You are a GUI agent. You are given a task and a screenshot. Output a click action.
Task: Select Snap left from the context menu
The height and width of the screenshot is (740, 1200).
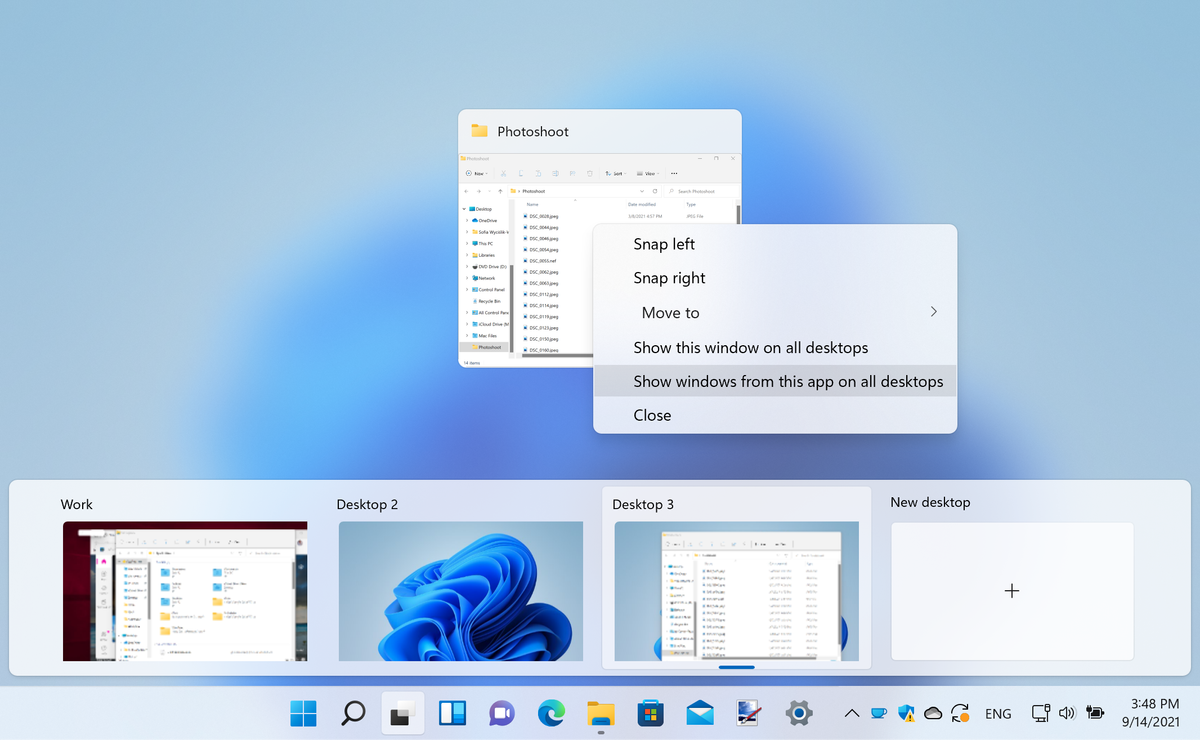pyautogui.click(x=665, y=243)
